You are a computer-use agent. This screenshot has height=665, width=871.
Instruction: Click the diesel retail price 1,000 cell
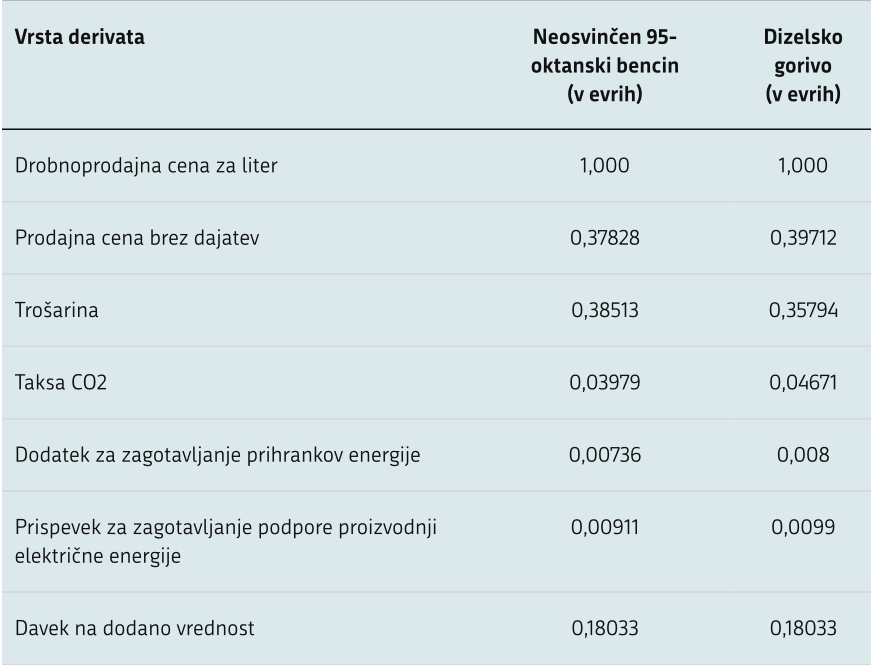tap(801, 165)
